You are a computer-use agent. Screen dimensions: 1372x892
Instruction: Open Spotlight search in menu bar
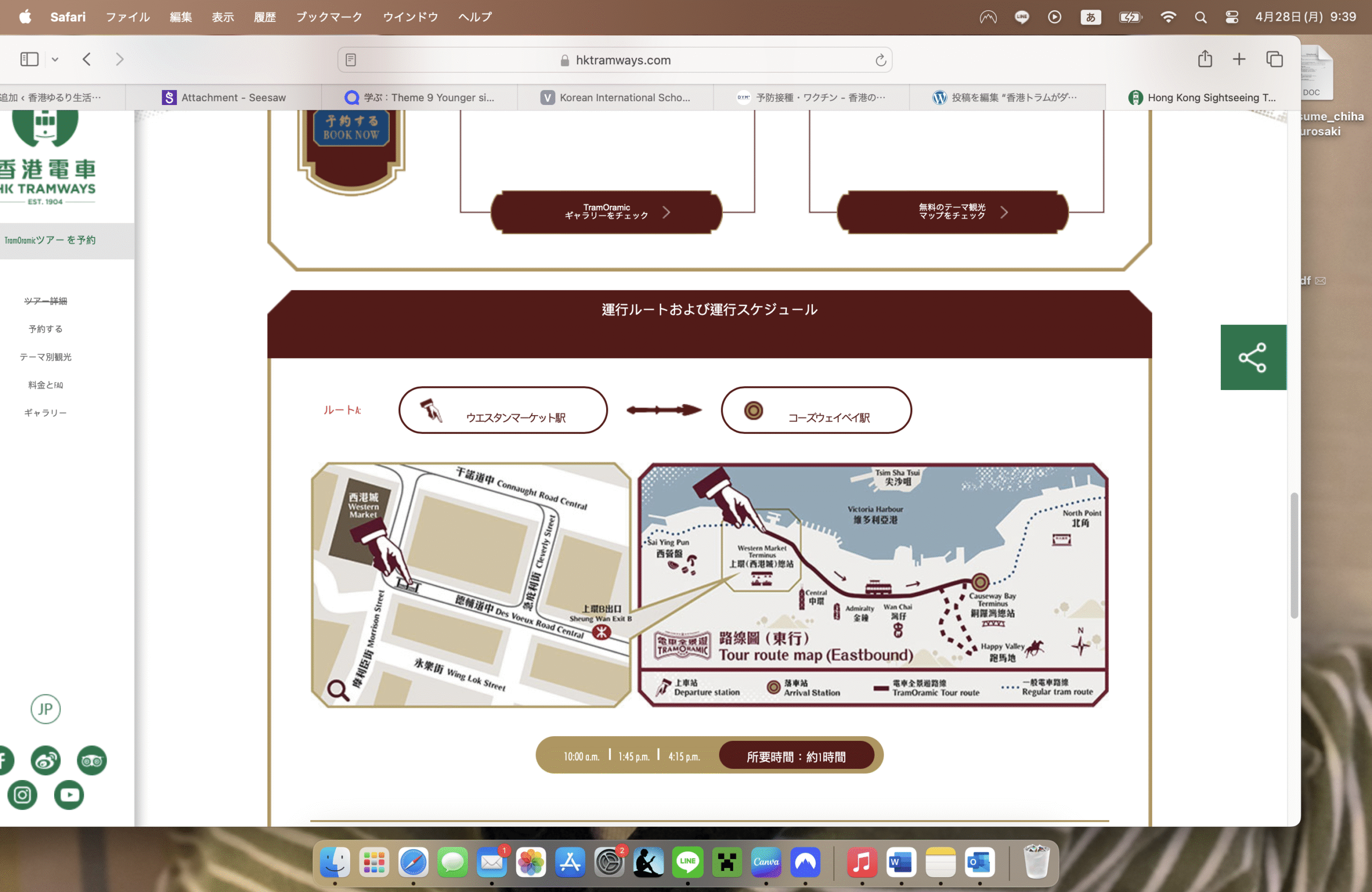(1200, 17)
